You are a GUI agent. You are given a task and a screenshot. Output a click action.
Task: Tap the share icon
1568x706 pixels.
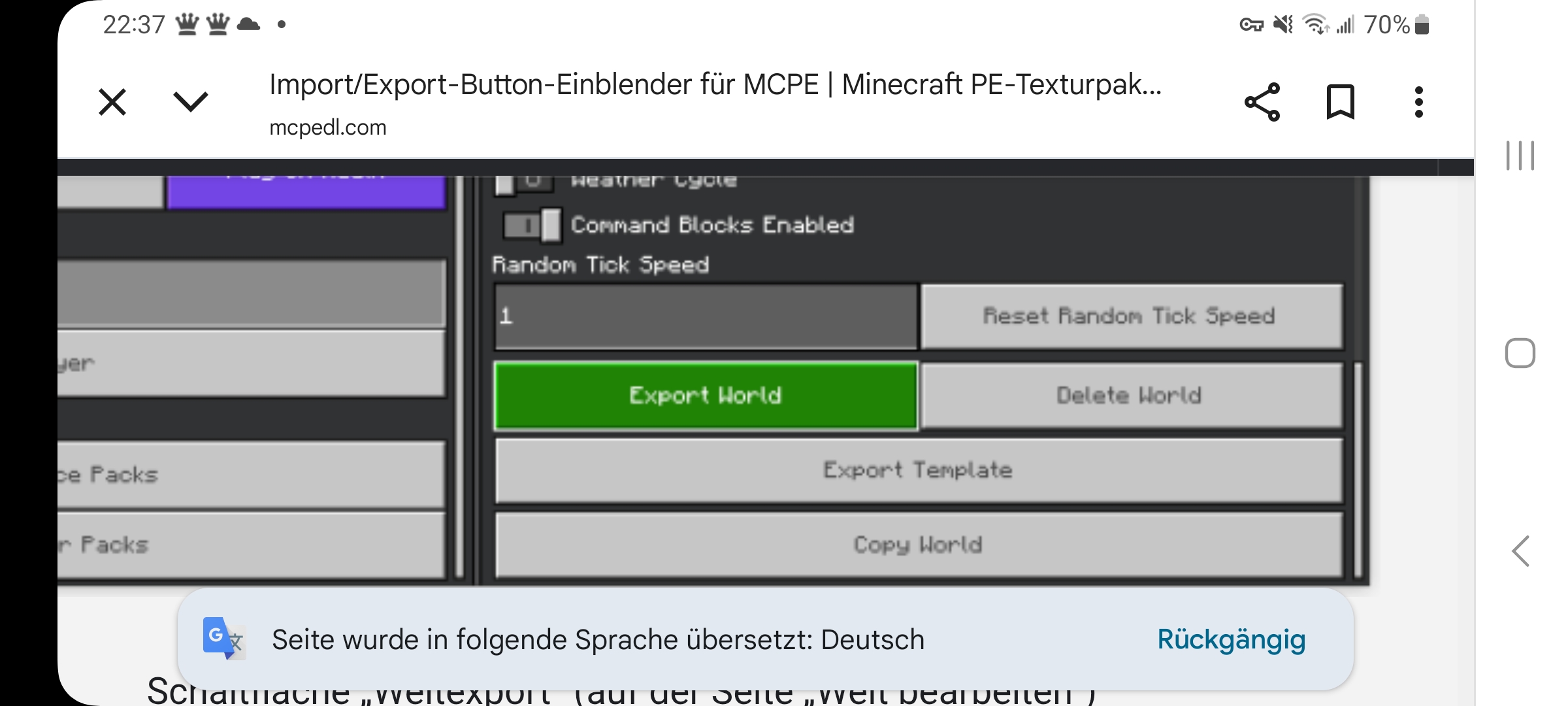[x=1262, y=102]
